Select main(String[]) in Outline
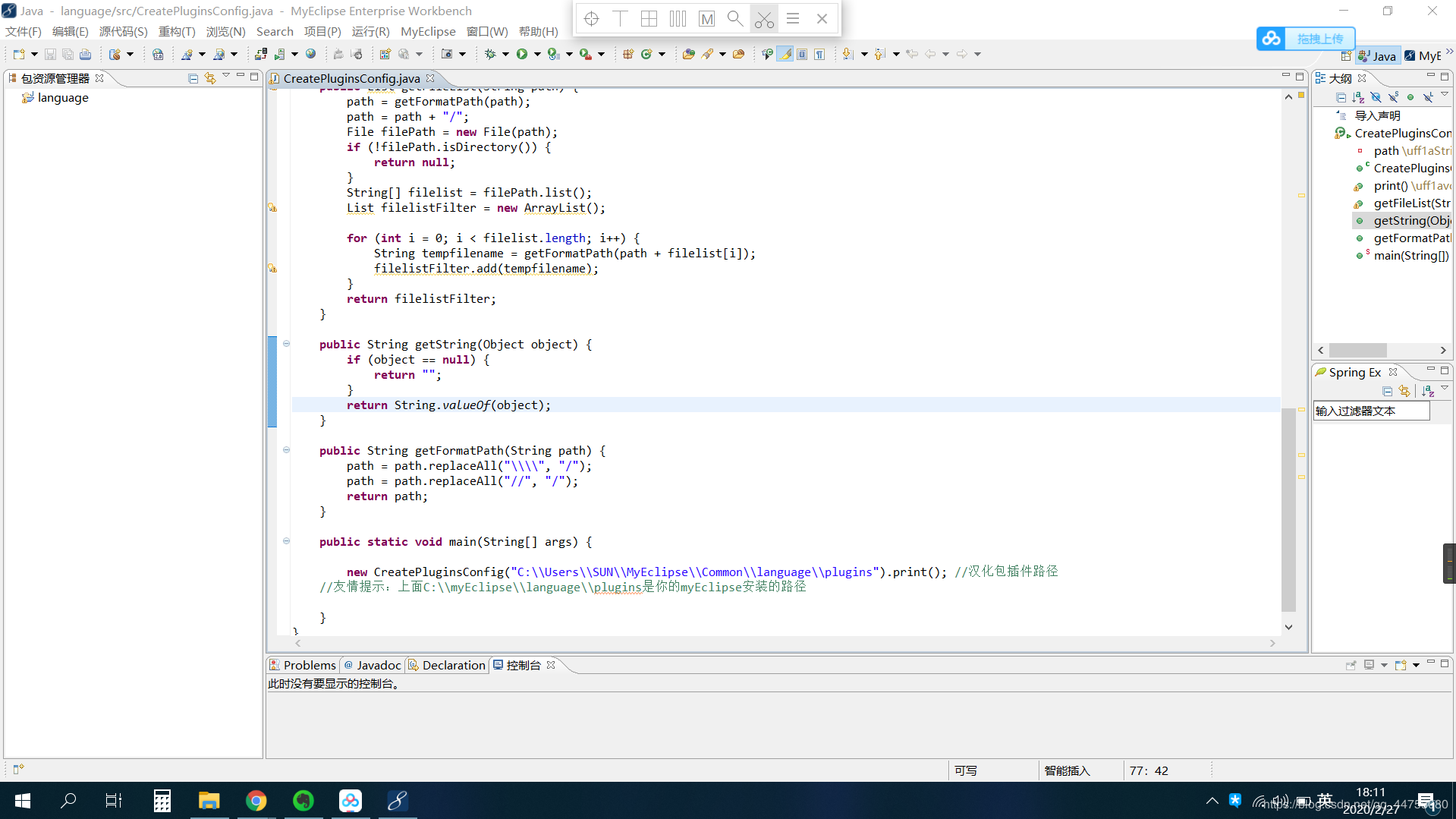The image size is (1456, 819). click(x=1410, y=256)
